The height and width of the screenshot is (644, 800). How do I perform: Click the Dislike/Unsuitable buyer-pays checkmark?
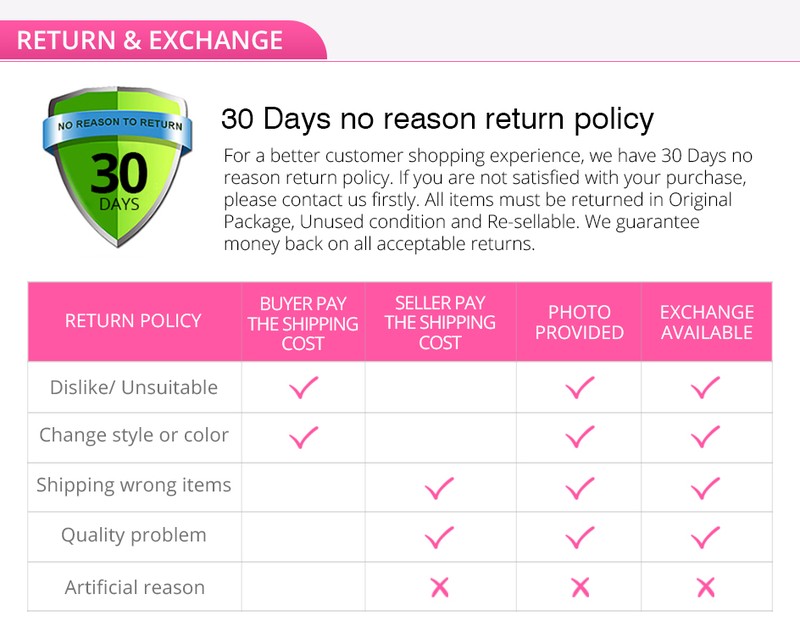303,387
